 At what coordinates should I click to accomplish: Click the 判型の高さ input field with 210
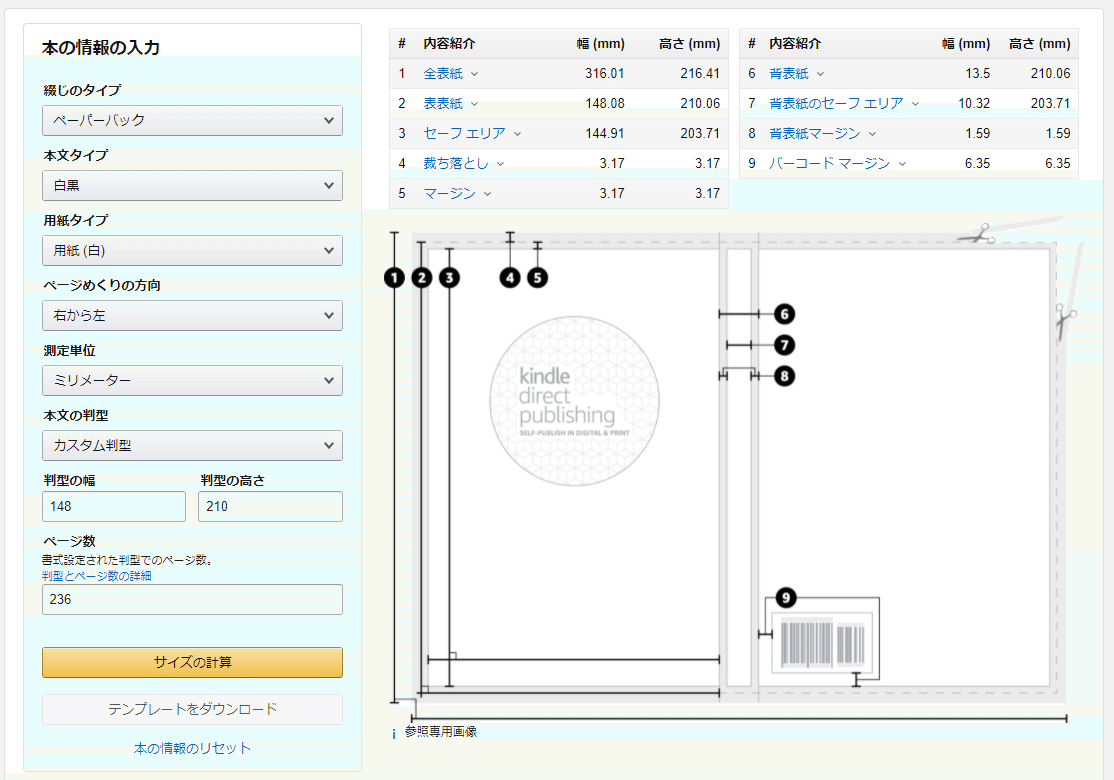point(270,507)
